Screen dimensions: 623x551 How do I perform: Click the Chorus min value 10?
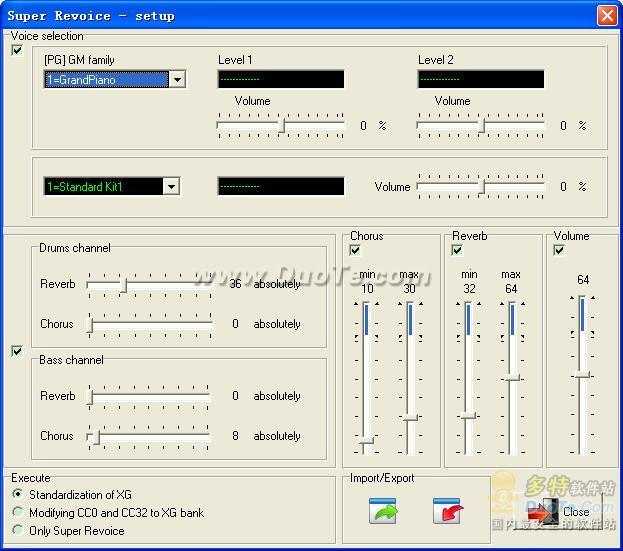pos(367,289)
